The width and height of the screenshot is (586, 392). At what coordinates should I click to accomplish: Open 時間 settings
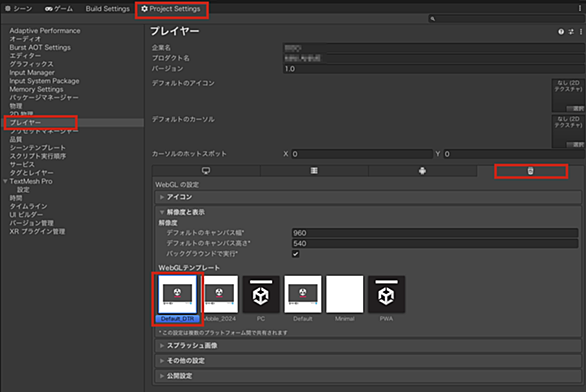click(x=16, y=198)
